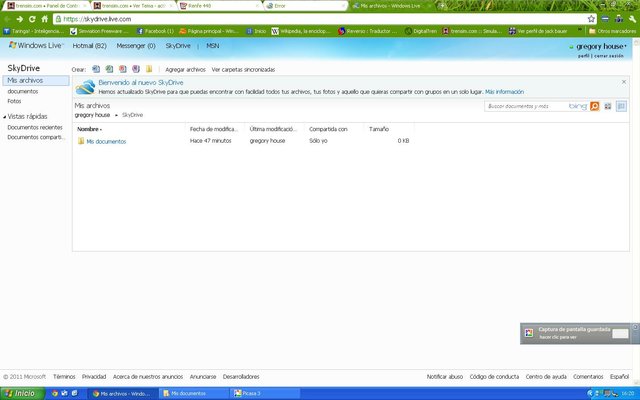Open Hotmail from the top menu
The image size is (640, 400).
[89, 46]
